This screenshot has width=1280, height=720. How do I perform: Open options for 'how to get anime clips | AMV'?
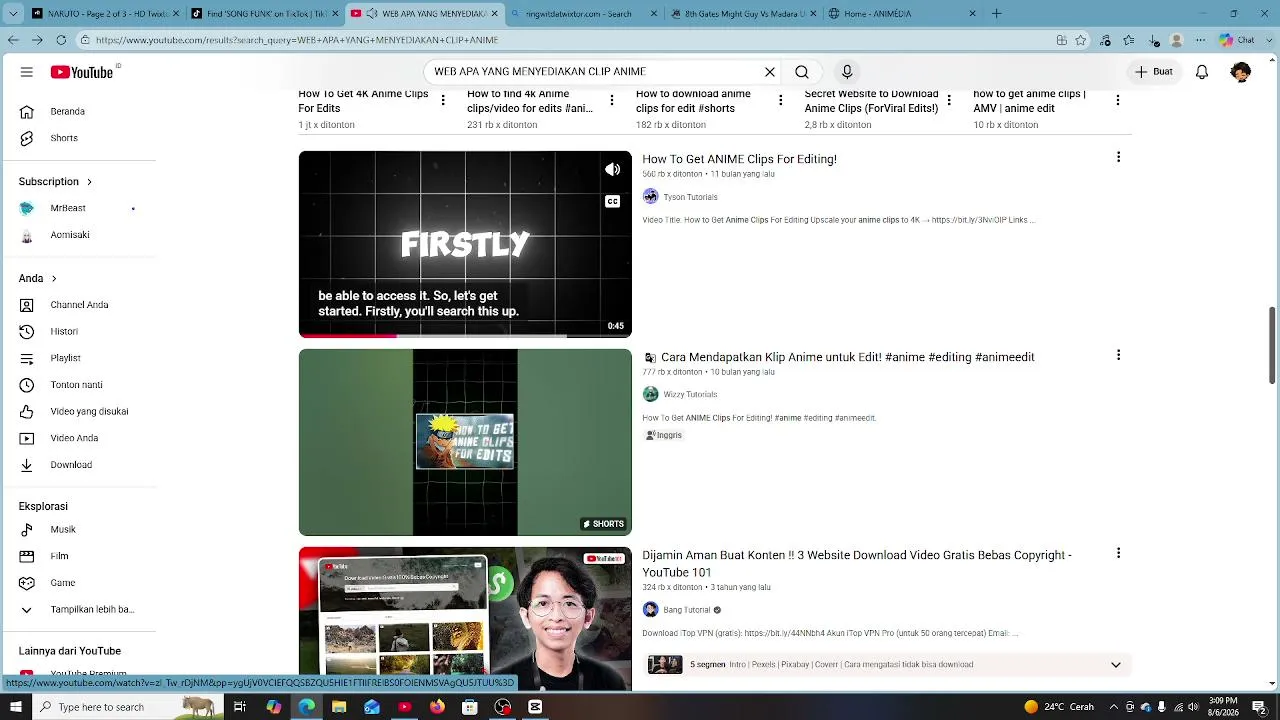(1118, 100)
